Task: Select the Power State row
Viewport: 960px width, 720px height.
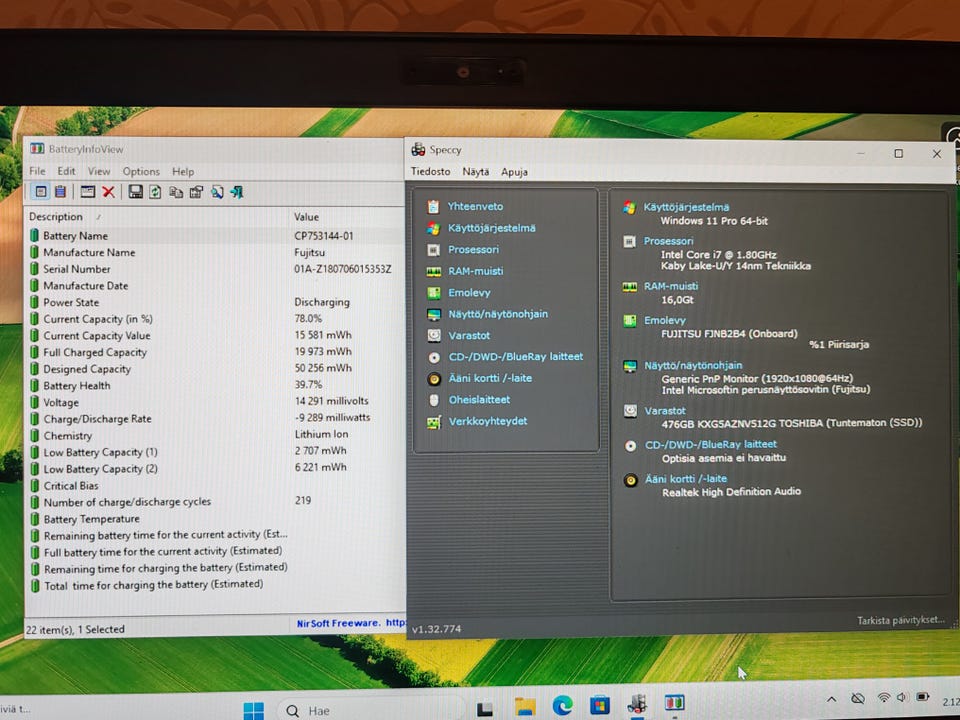Action: pos(216,302)
